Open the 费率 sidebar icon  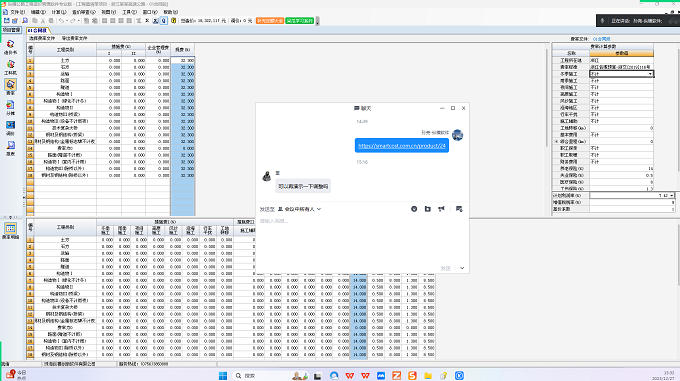click(10, 87)
